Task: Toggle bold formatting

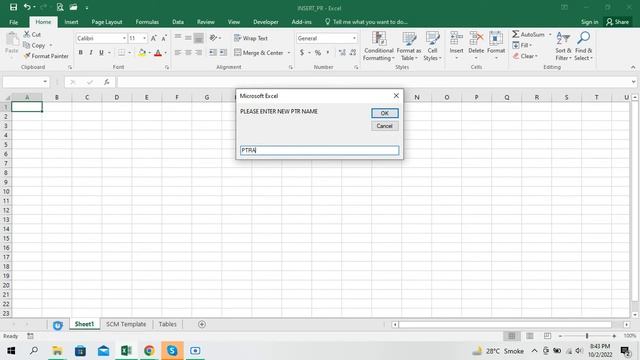Action: point(81,53)
